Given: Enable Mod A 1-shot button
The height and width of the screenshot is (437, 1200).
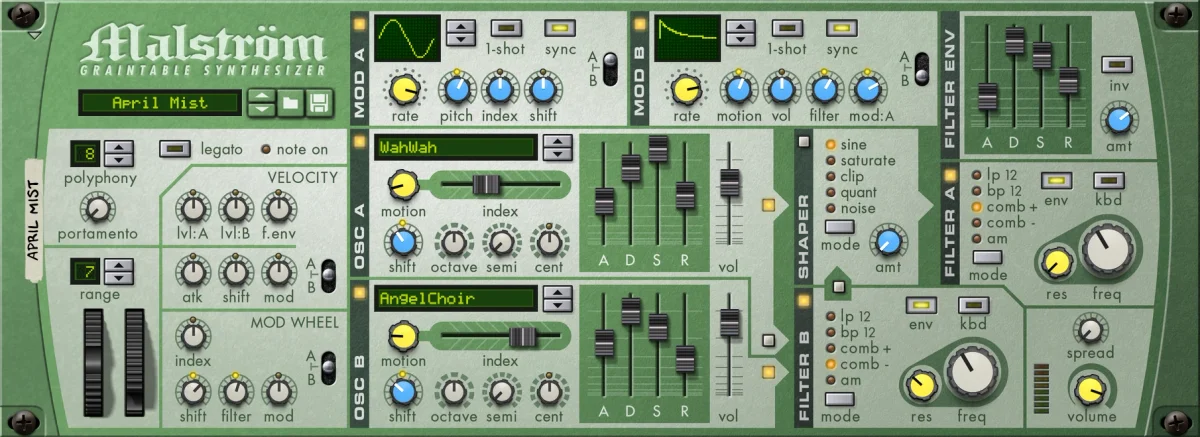Looking at the screenshot, I should point(505,27).
